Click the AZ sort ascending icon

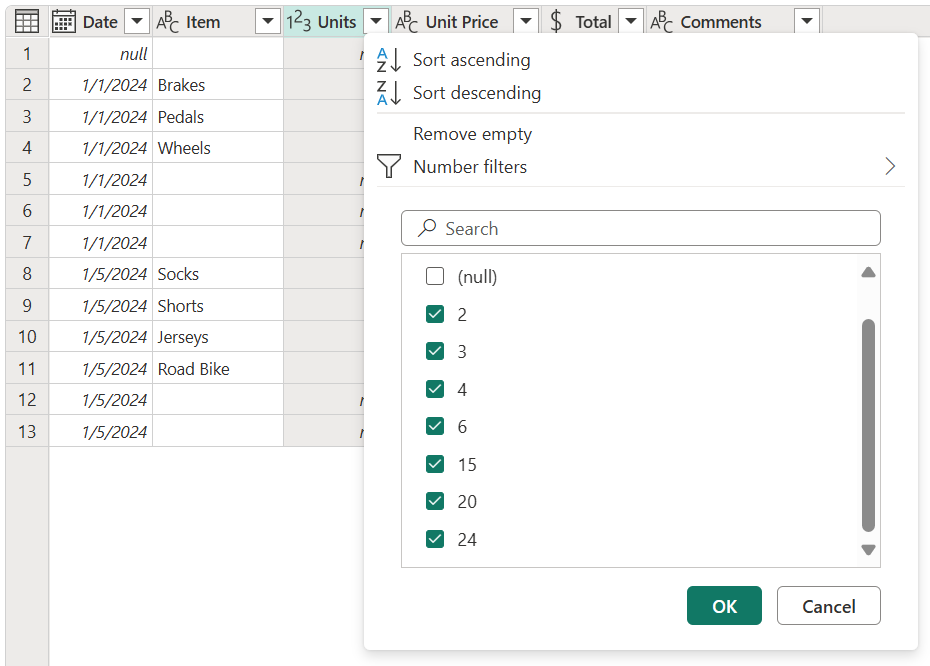389,59
